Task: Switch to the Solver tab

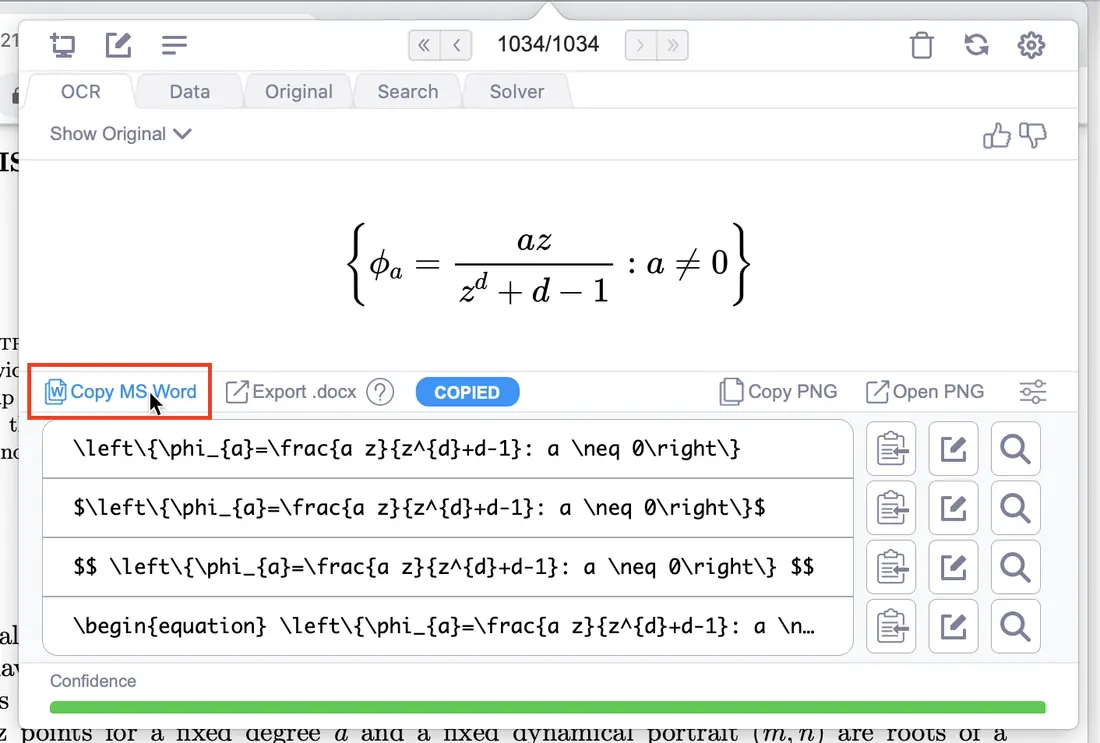Action: point(517,92)
